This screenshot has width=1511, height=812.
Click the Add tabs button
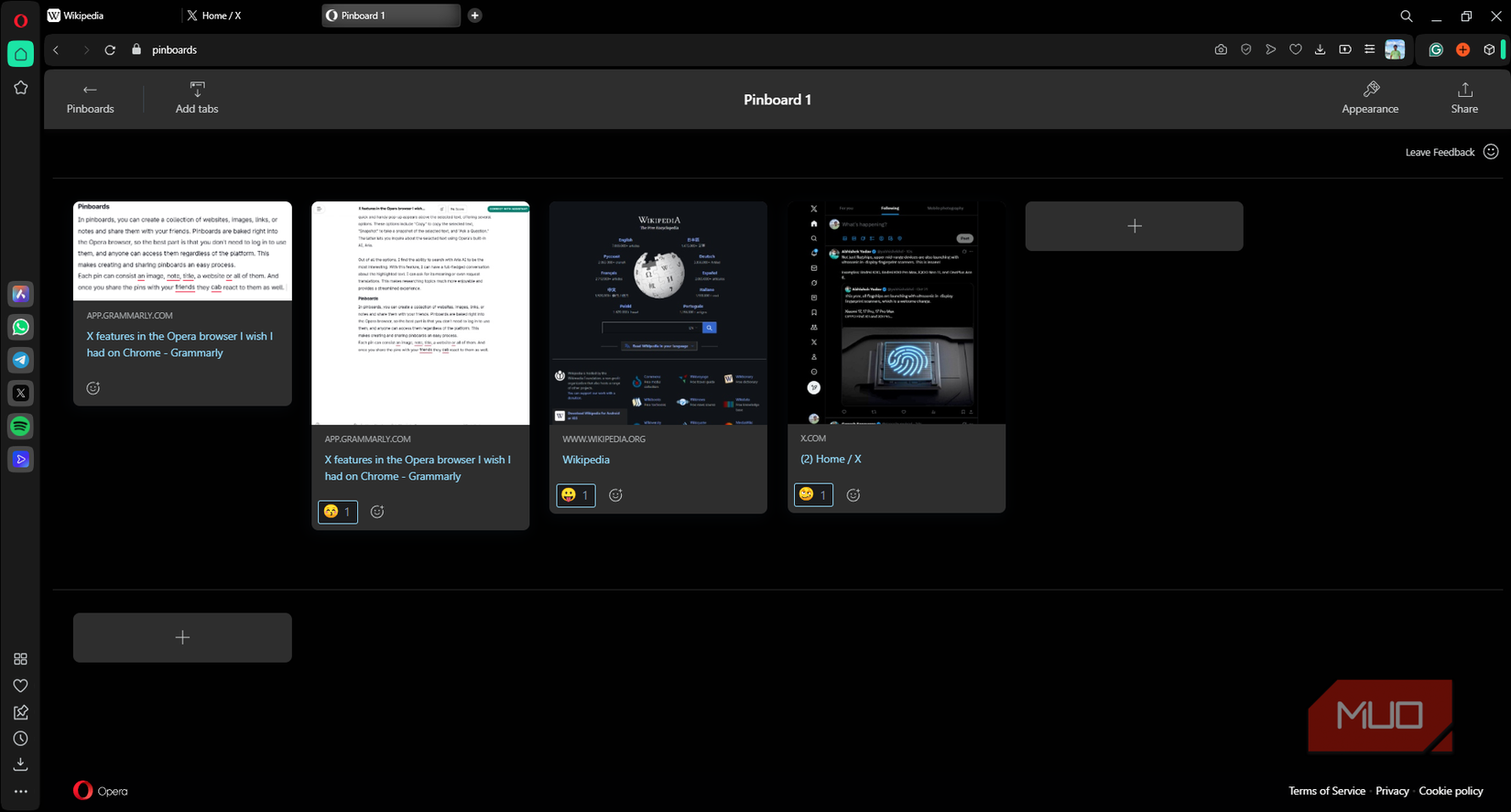197,99
